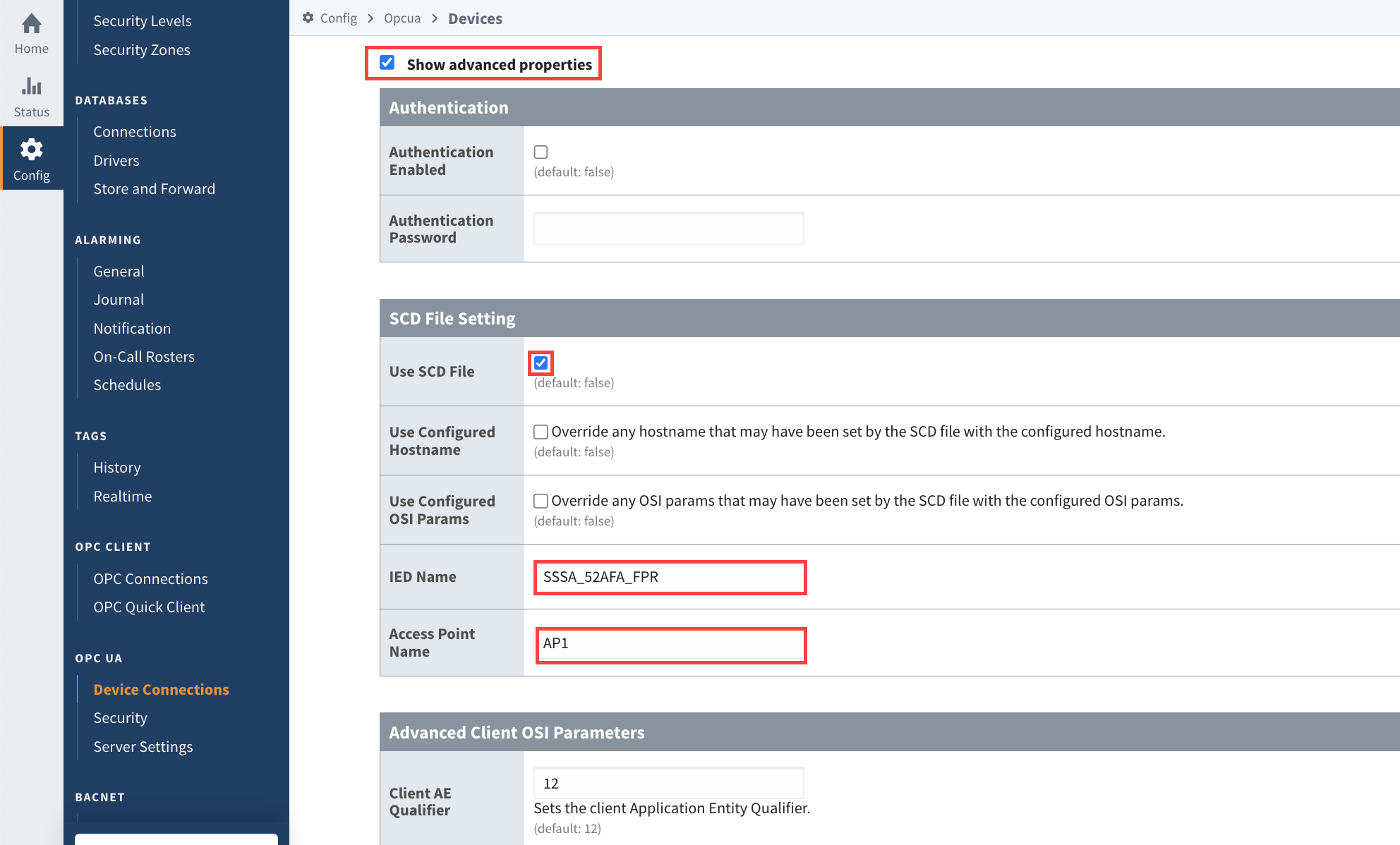Click the Alarming General icon
Viewport: 1400px width, 845px height.
[x=118, y=270]
